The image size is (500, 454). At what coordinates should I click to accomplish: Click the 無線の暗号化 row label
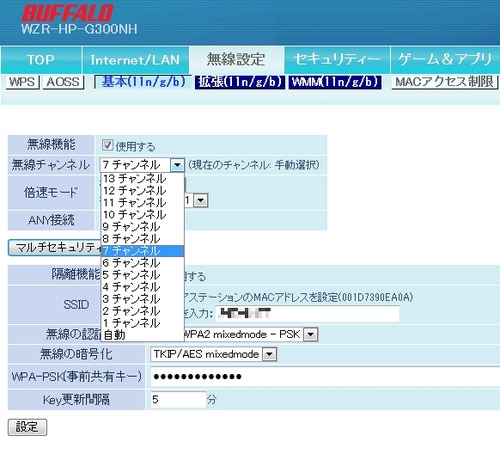click(76, 354)
